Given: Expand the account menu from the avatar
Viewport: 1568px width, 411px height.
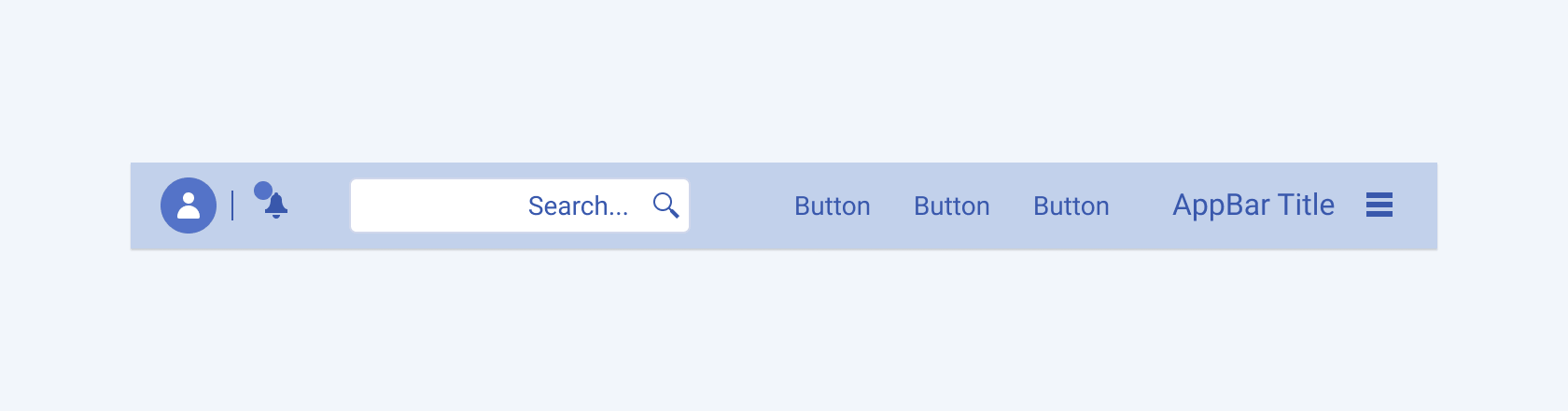Looking at the screenshot, I should click(189, 205).
